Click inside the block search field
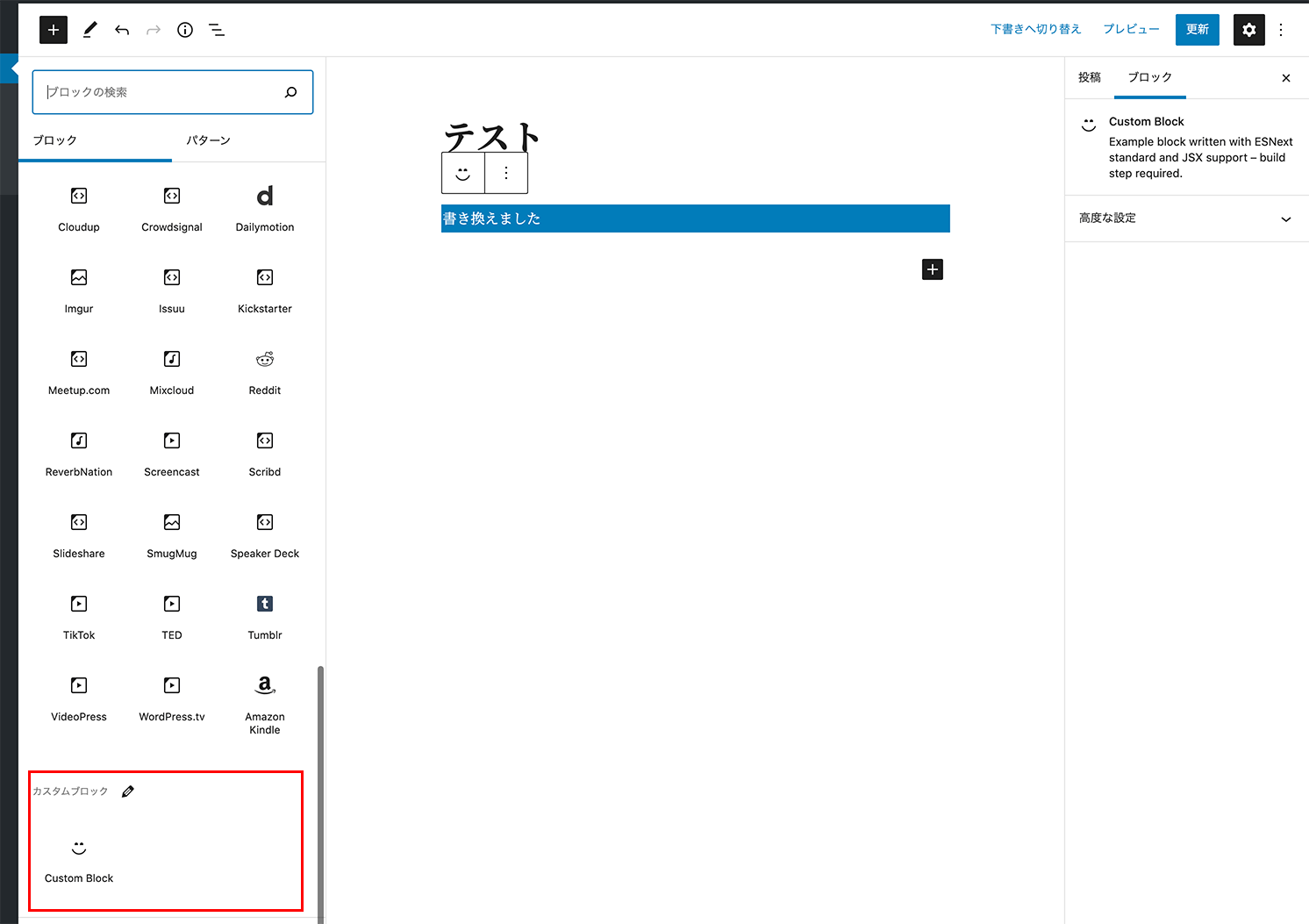This screenshot has width=1309, height=924. 172,91
